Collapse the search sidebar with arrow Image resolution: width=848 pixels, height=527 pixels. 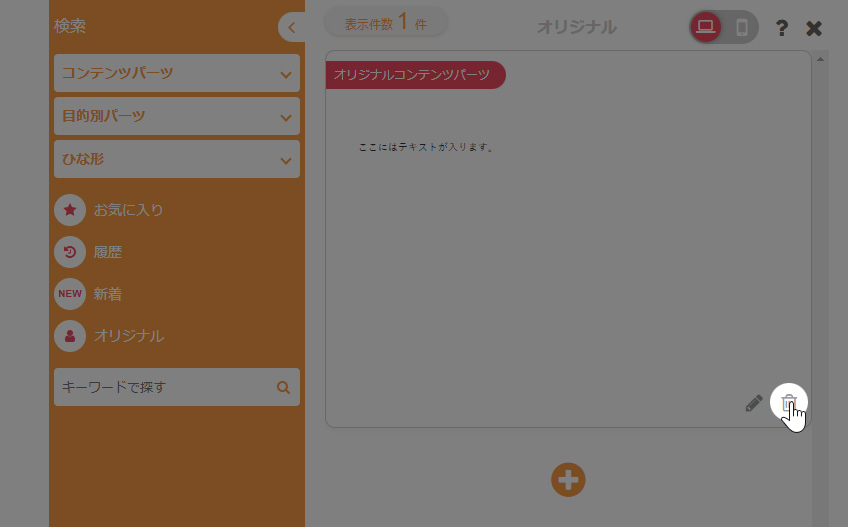tap(291, 27)
